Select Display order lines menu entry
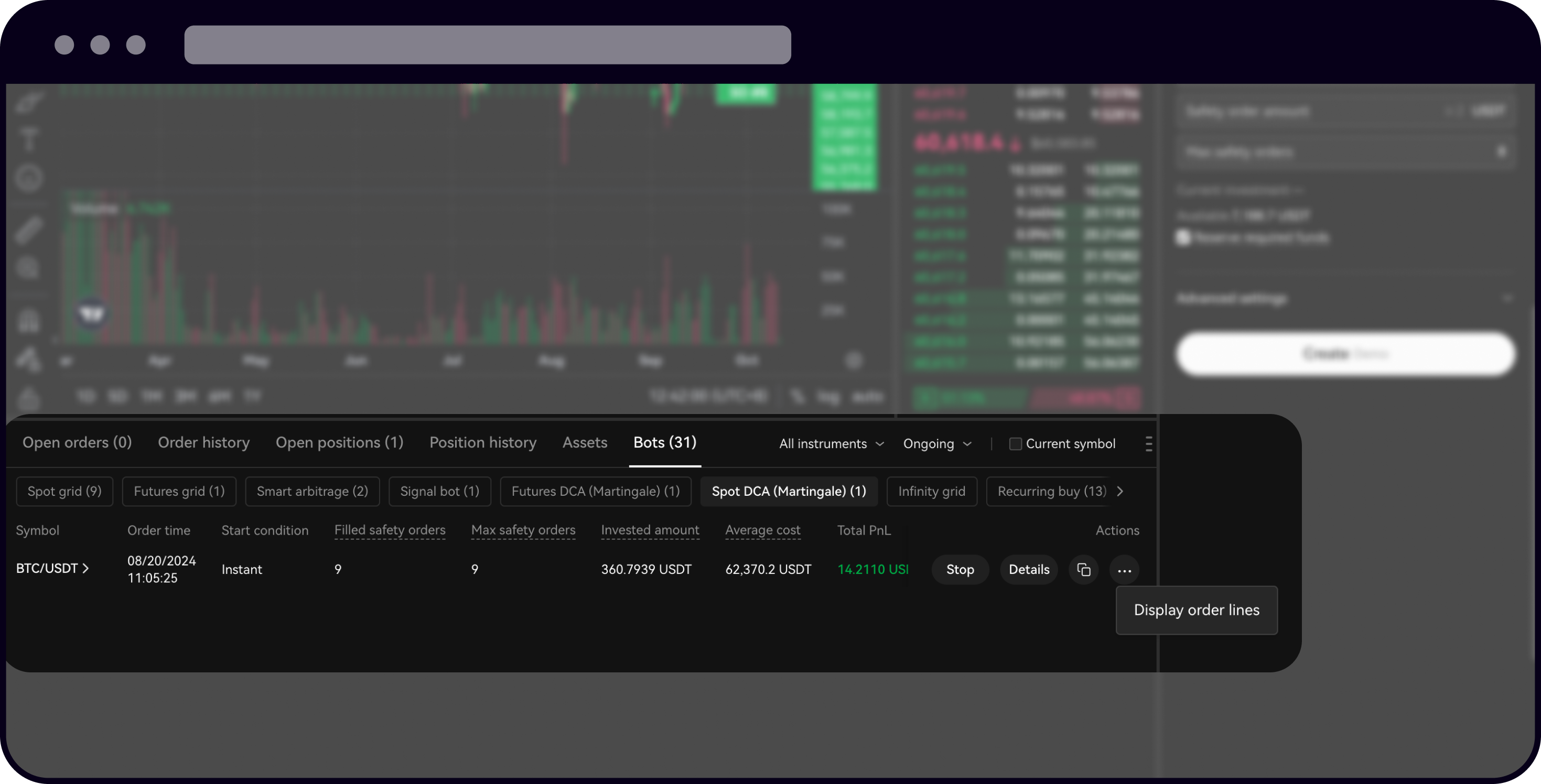Image resolution: width=1541 pixels, height=784 pixels. tap(1196, 610)
